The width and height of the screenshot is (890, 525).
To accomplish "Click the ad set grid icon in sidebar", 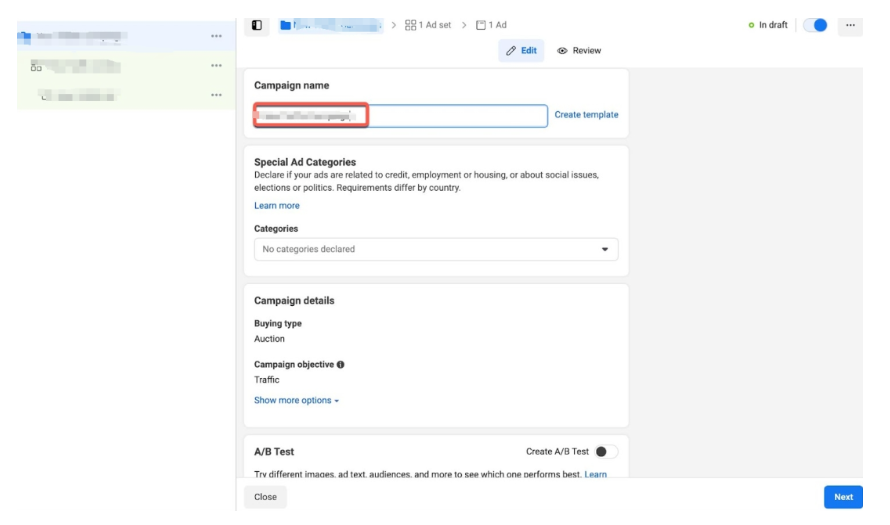I will pos(36,67).
